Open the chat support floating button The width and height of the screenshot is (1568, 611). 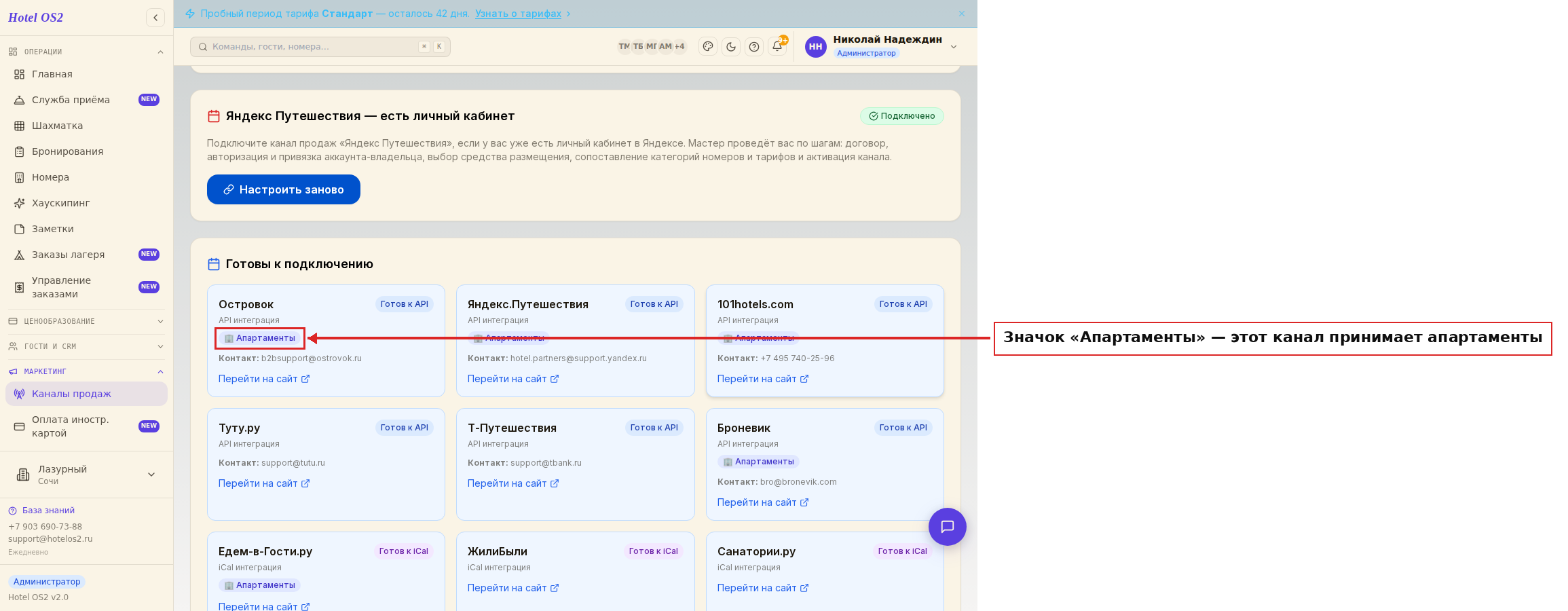point(948,527)
